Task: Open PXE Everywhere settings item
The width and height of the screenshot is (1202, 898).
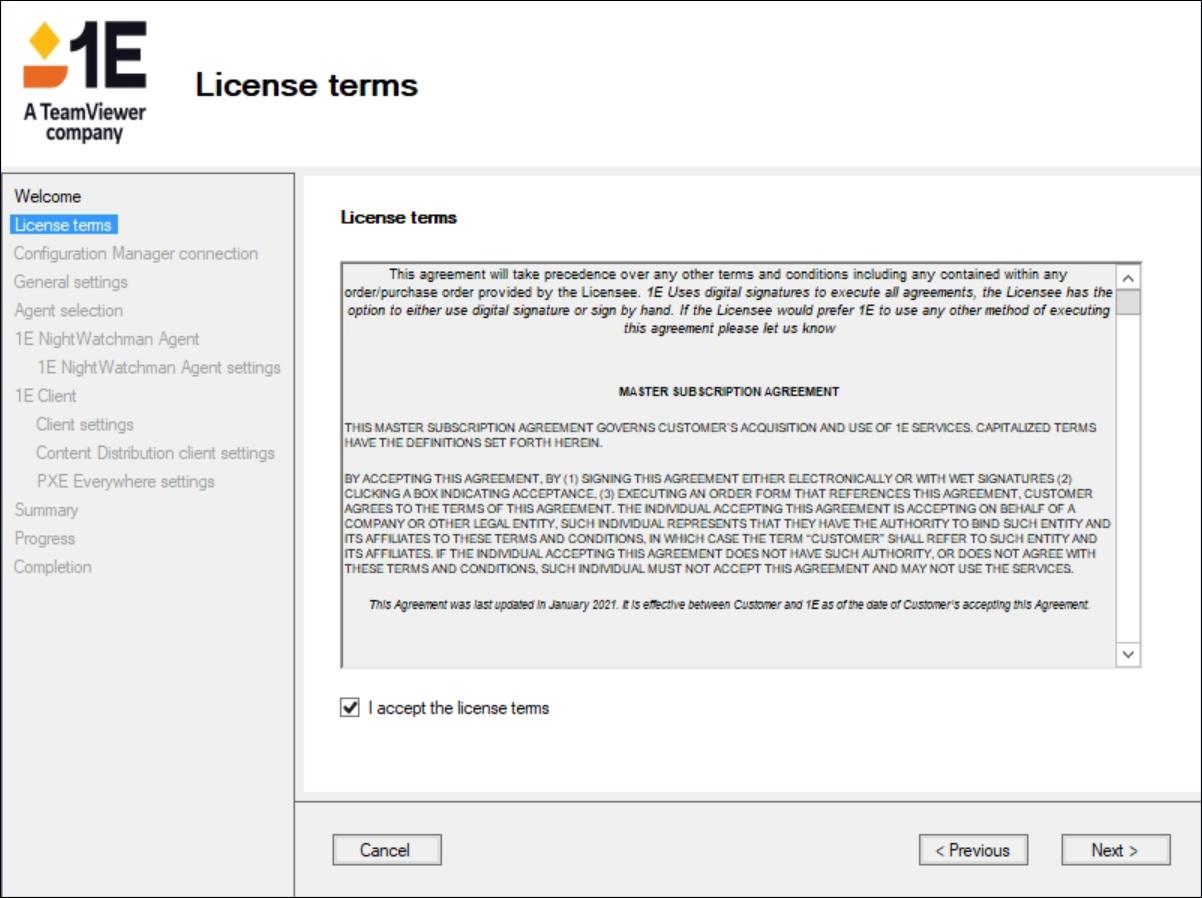Action: [x=126, y=482]
